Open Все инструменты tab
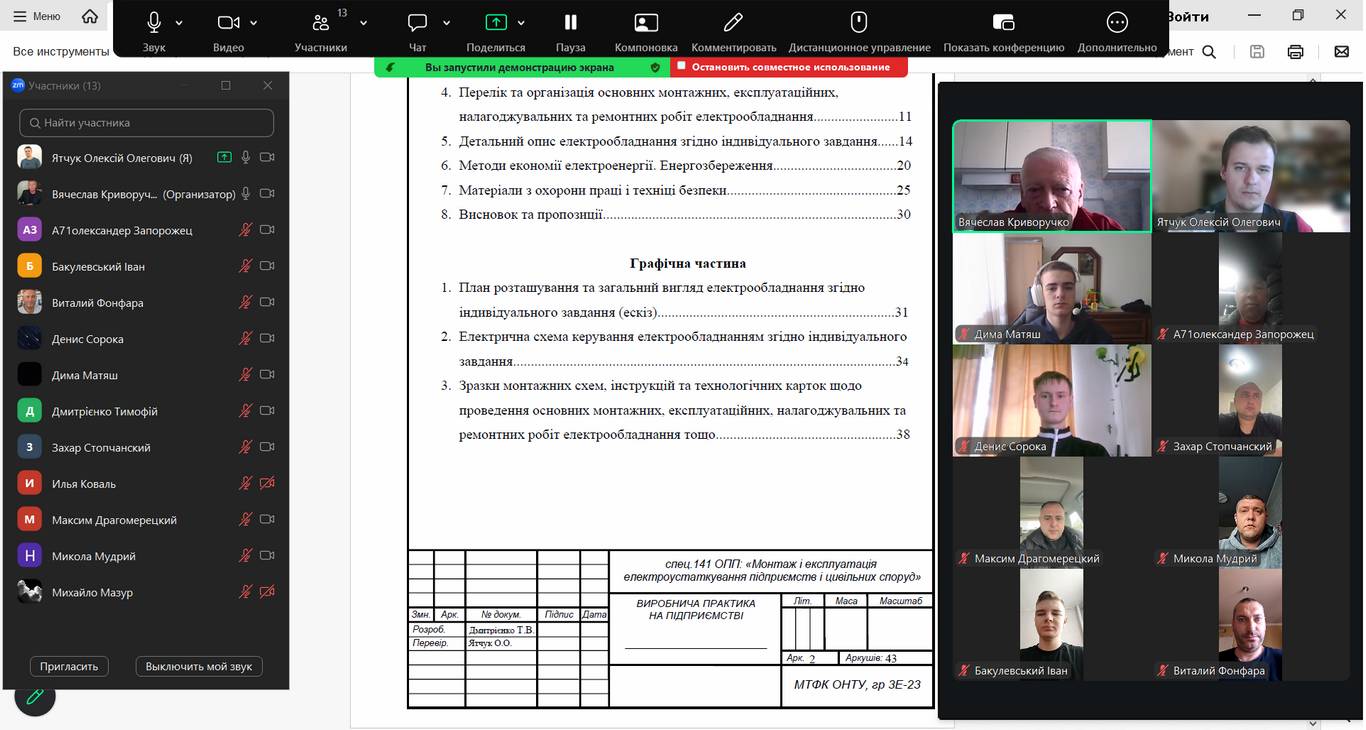The width and height of the screenshot is (1366, 730). (60, 51)
